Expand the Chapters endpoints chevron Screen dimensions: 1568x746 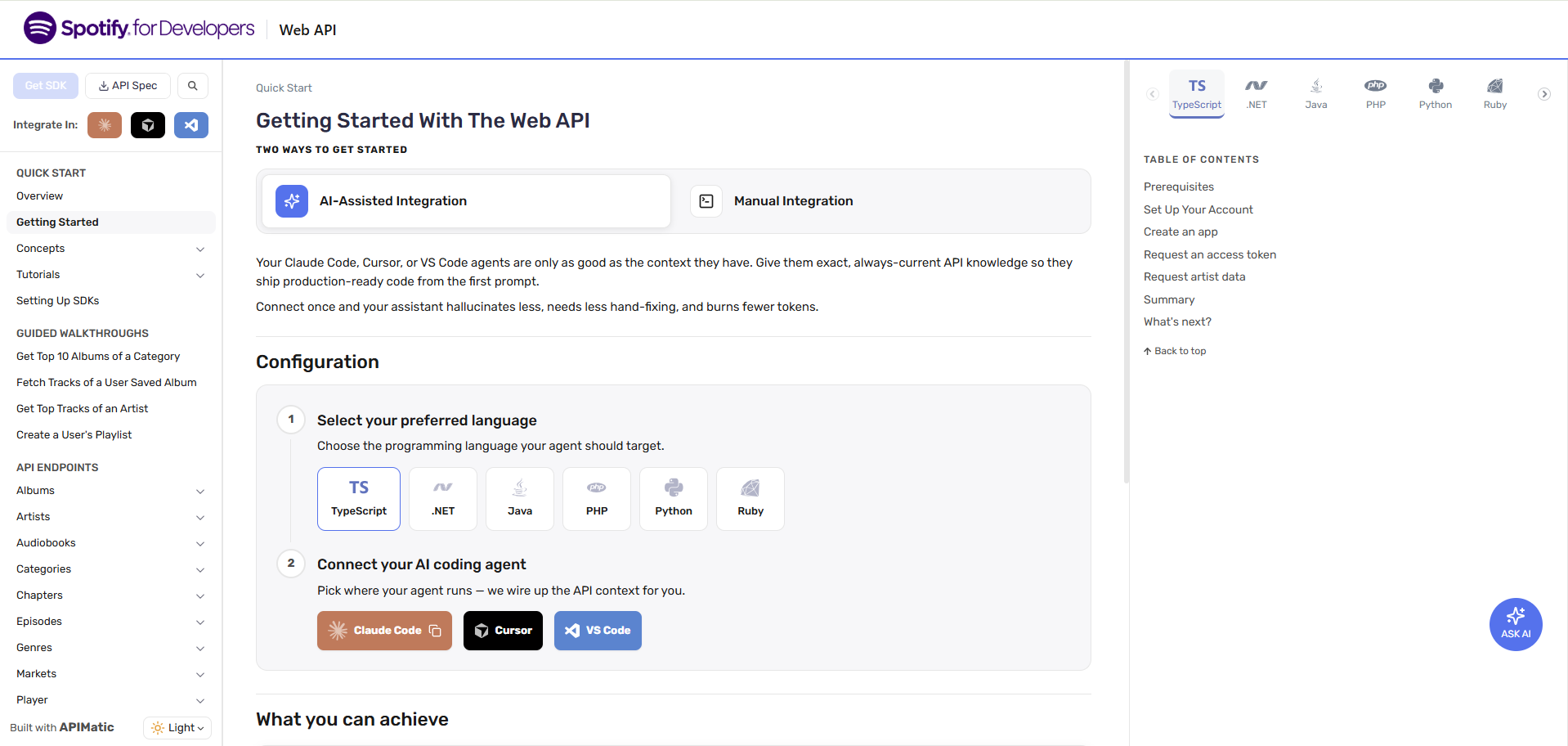(200, 596)
